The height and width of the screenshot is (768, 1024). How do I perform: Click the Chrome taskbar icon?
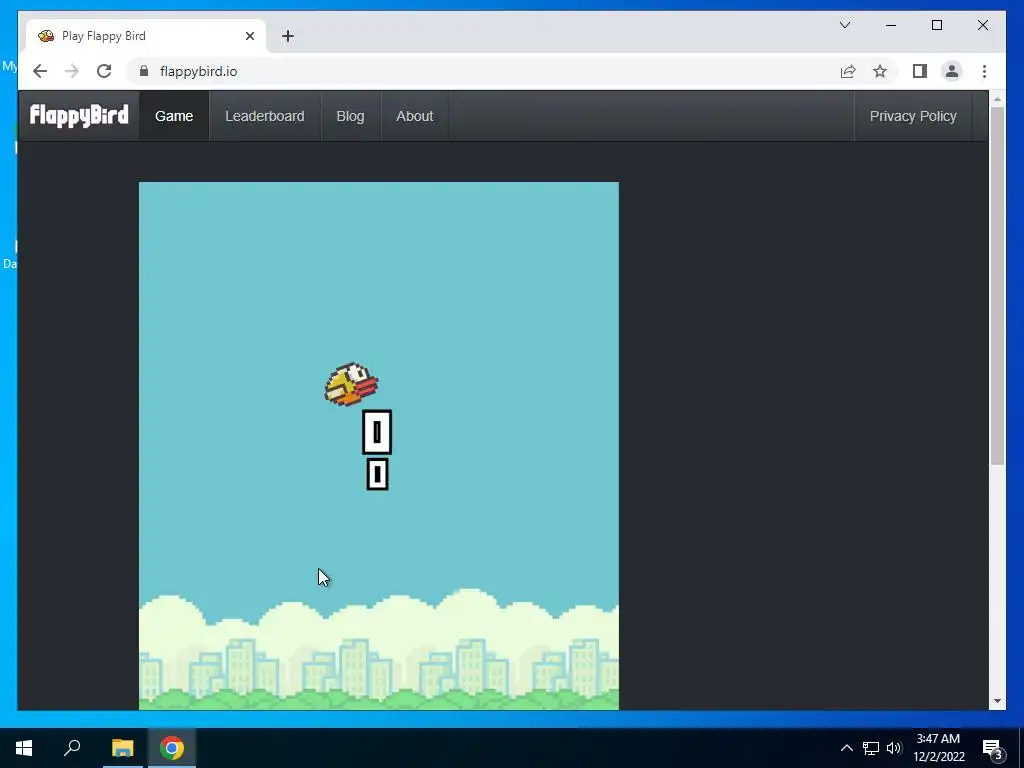pos(172,748)
